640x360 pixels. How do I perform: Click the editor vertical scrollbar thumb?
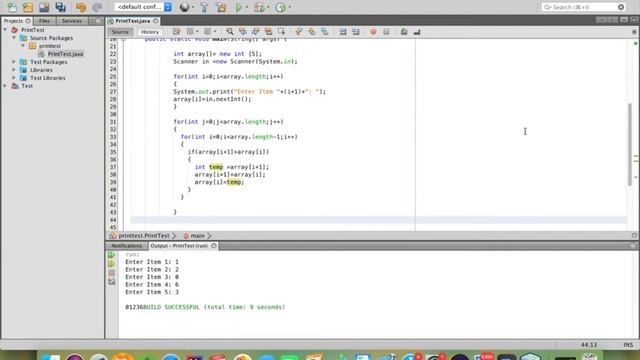click(x=630, y=144)
